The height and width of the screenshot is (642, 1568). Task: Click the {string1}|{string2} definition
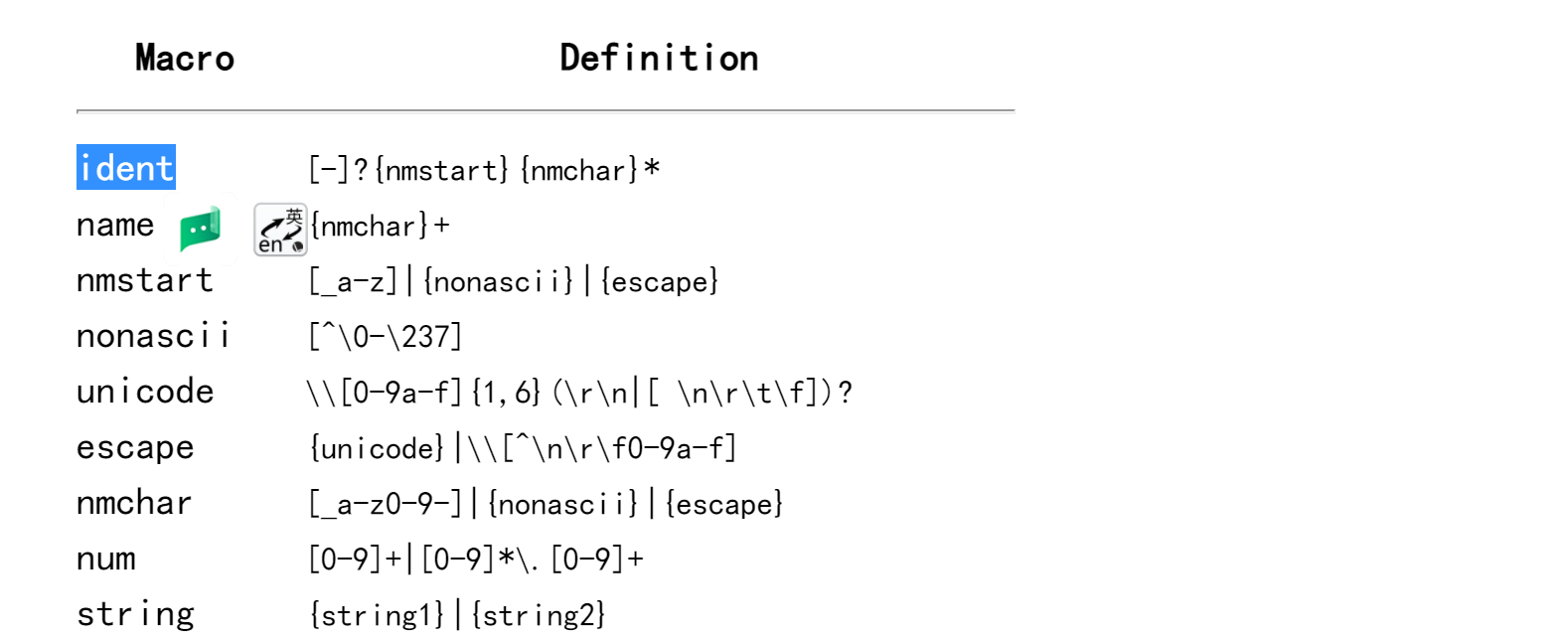coord(457,615)
